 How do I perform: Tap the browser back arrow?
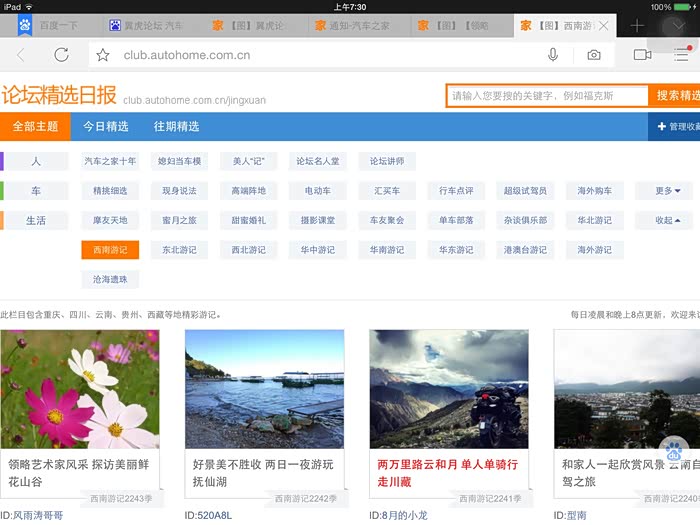[21, 55]
